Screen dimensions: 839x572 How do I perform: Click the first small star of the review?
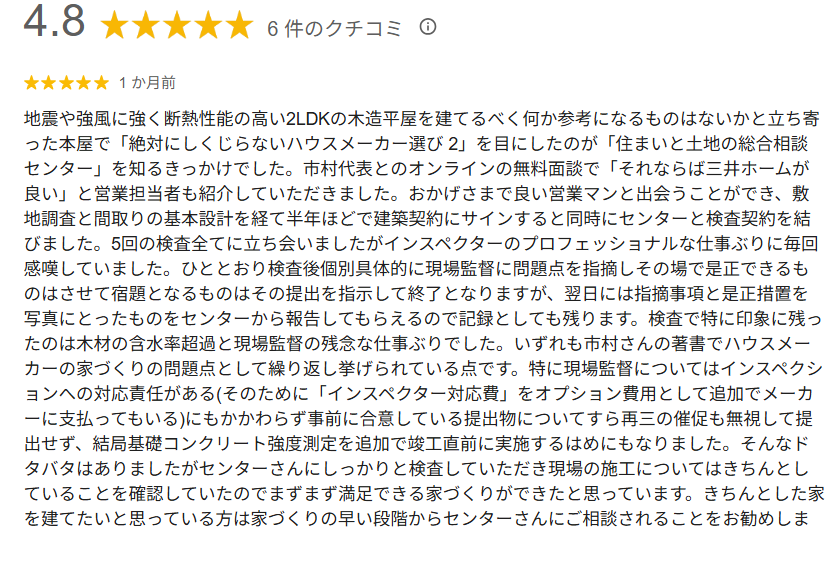pyautogui.click(x=31, y=82)
